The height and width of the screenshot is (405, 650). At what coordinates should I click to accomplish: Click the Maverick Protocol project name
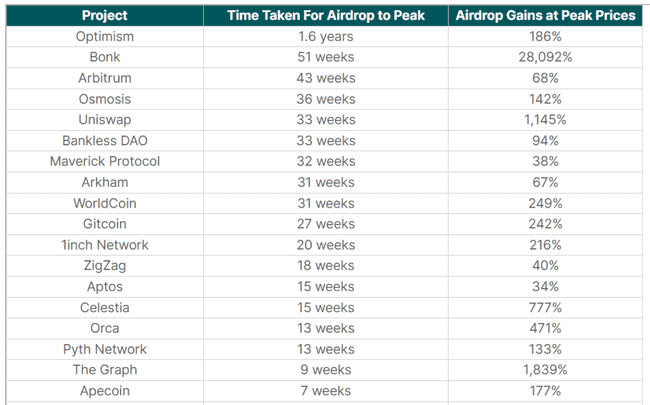pos(105,161)
